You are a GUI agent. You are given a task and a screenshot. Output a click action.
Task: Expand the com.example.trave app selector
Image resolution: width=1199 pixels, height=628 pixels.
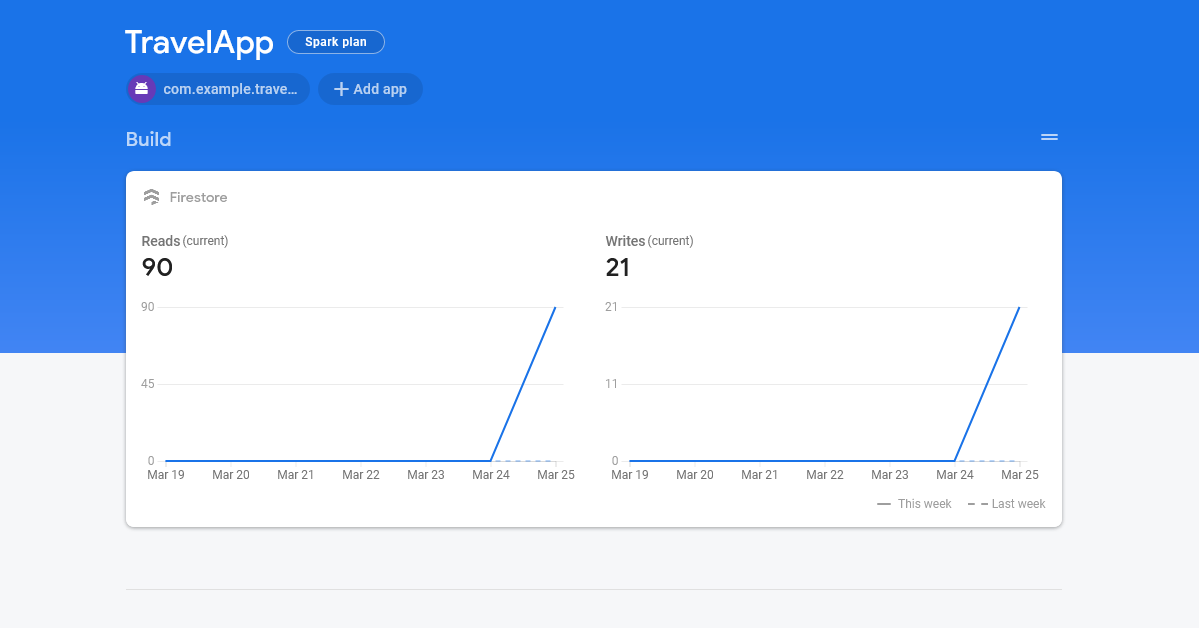(217, 89)
